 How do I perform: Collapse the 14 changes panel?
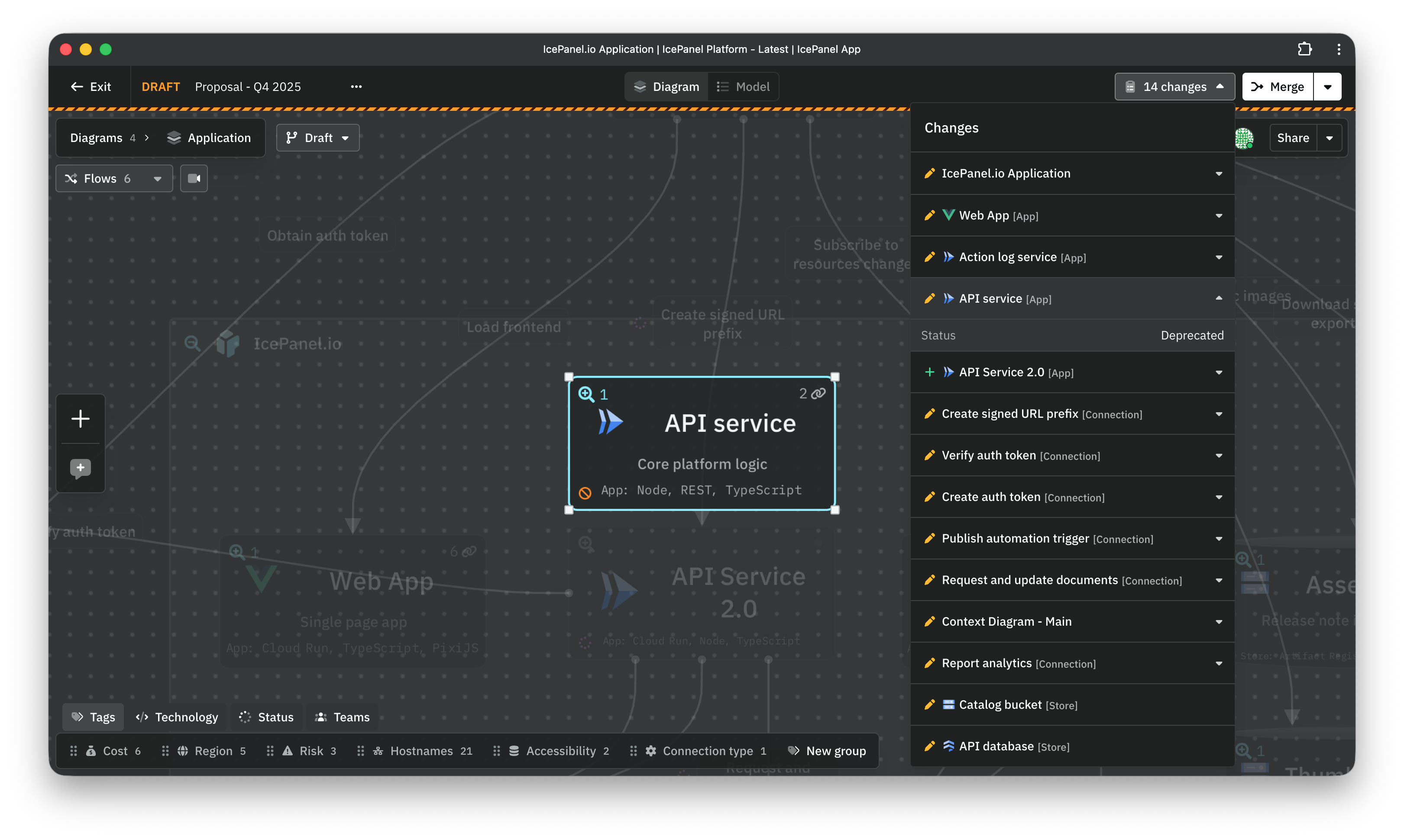[1174, 87]
